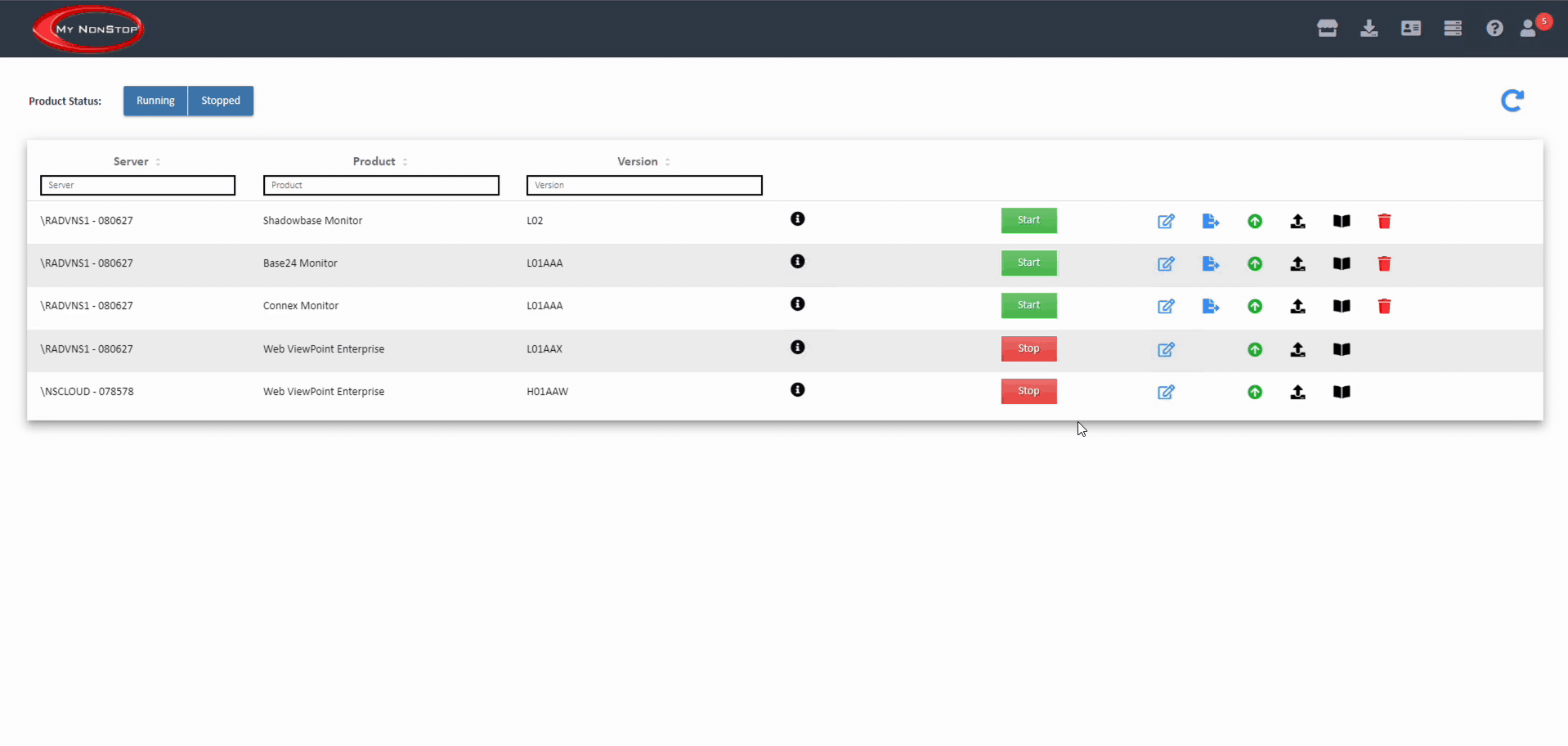Viewport: 1568px width, 746px height.
Task: Edit the H01AAW Web ViewPoint Enterprise entry
Action: click(x=1167, y=392)
